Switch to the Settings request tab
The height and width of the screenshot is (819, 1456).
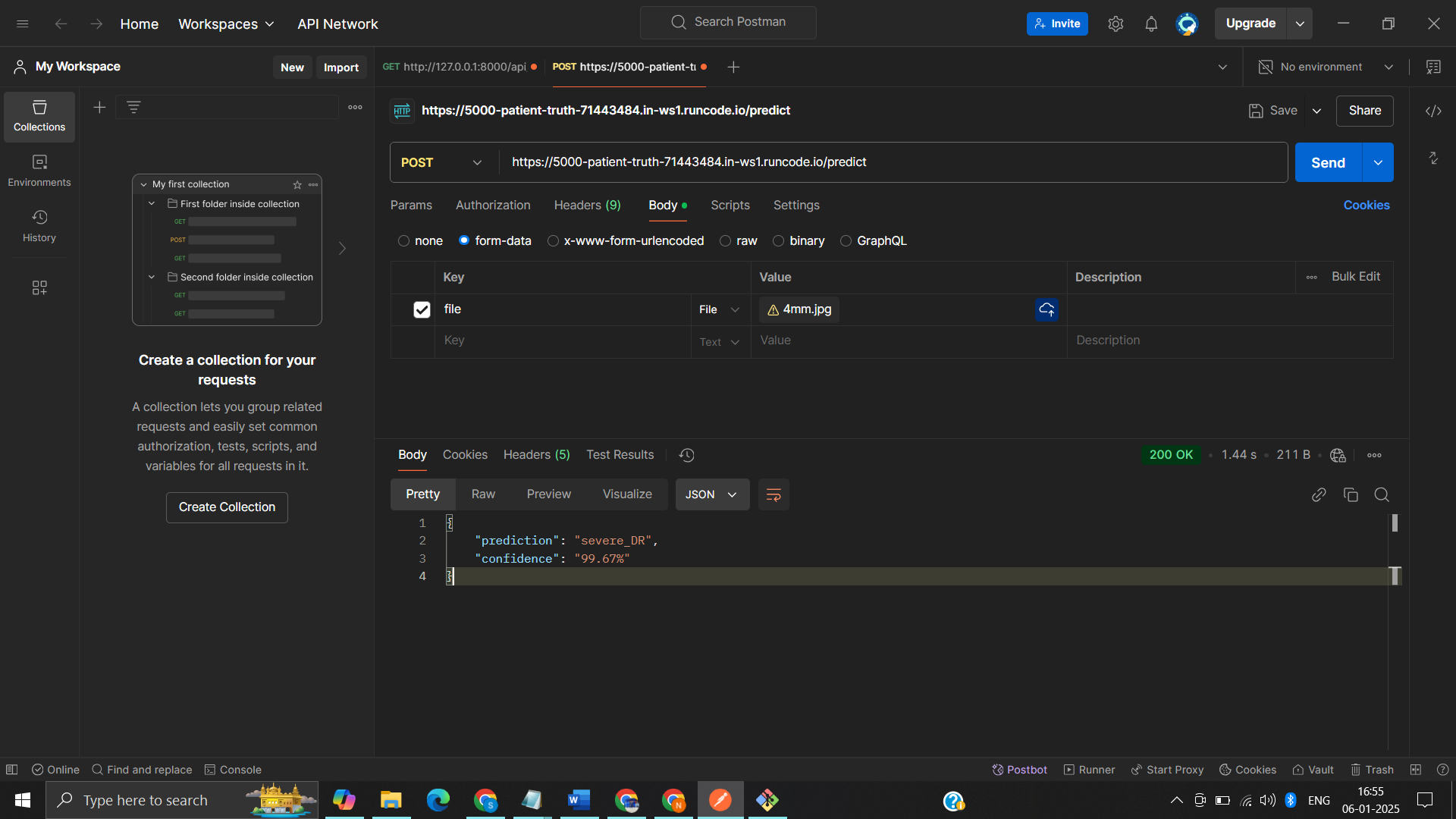pos(796,206)
